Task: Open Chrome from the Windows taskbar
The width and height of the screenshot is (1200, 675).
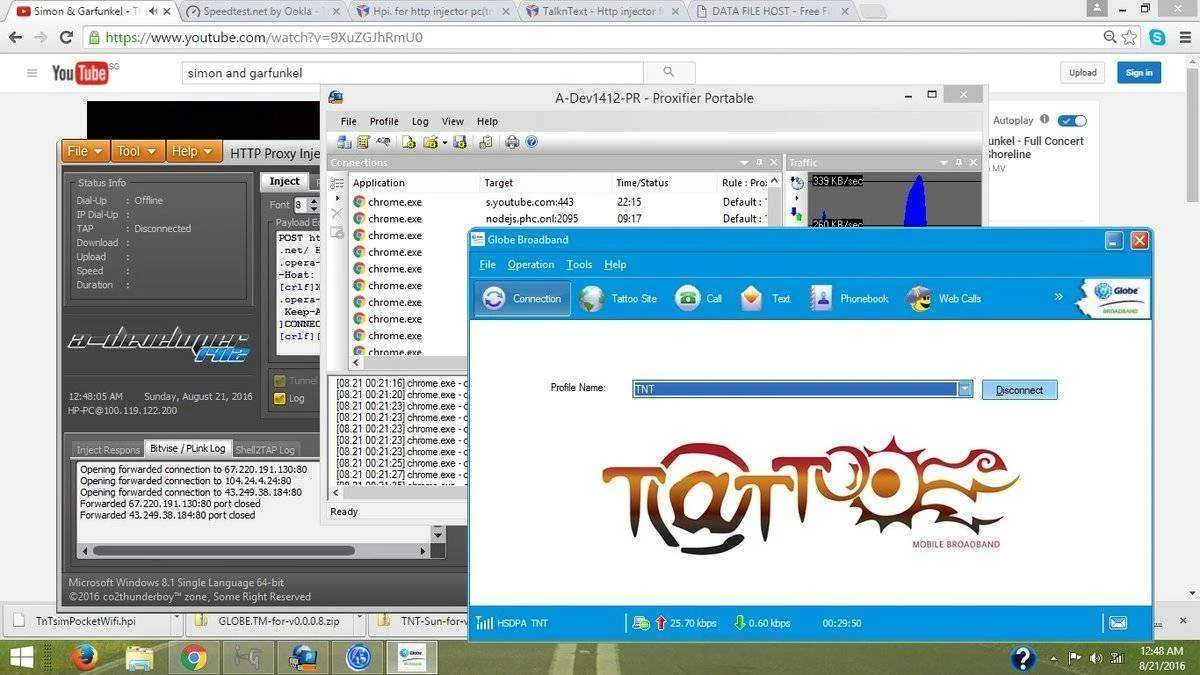Action: pos(194,657)
